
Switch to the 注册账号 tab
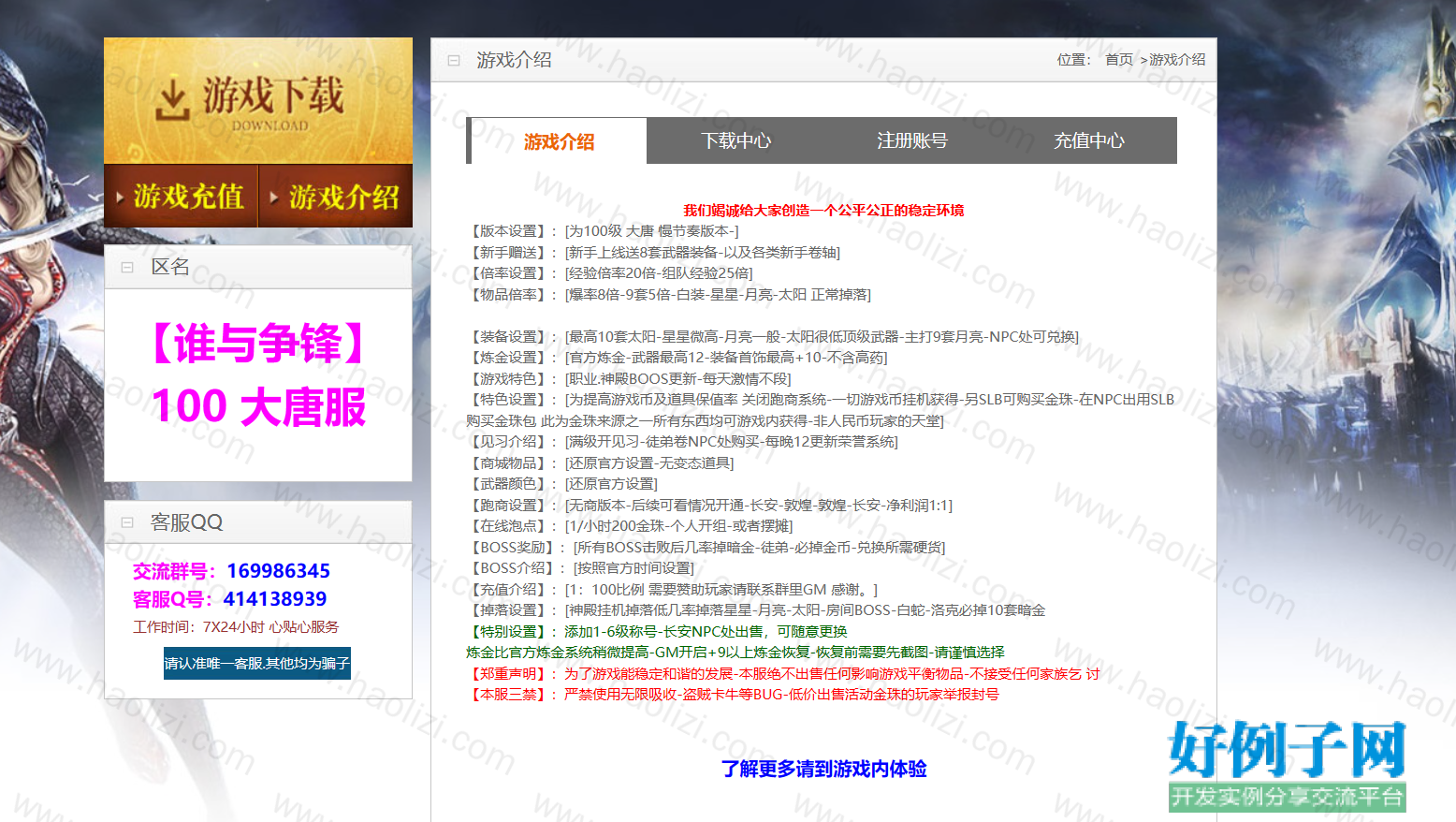tap(912, 140)
